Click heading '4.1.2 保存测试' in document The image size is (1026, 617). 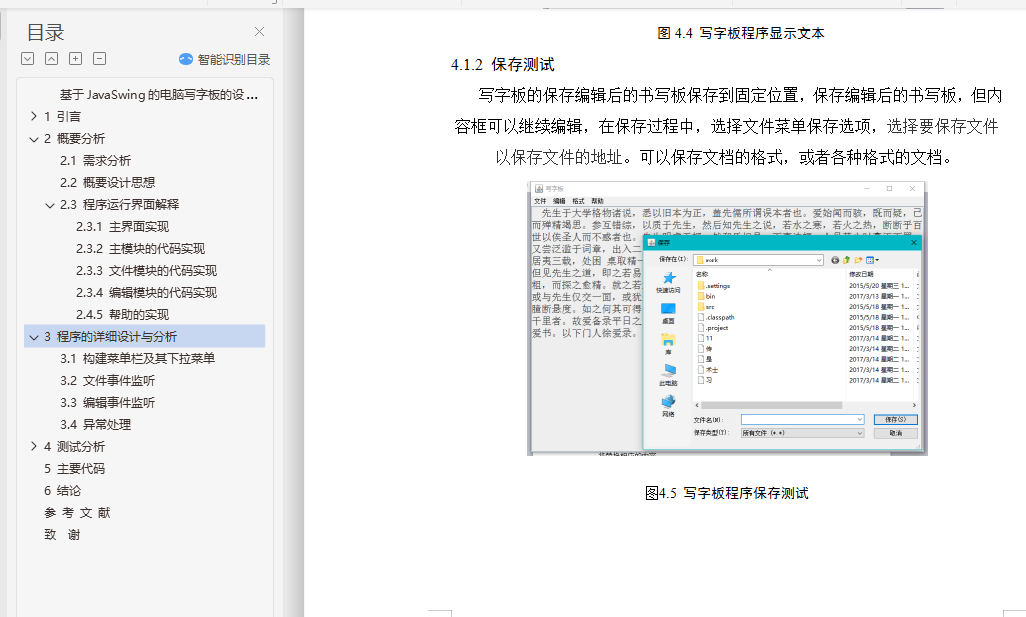503,65
